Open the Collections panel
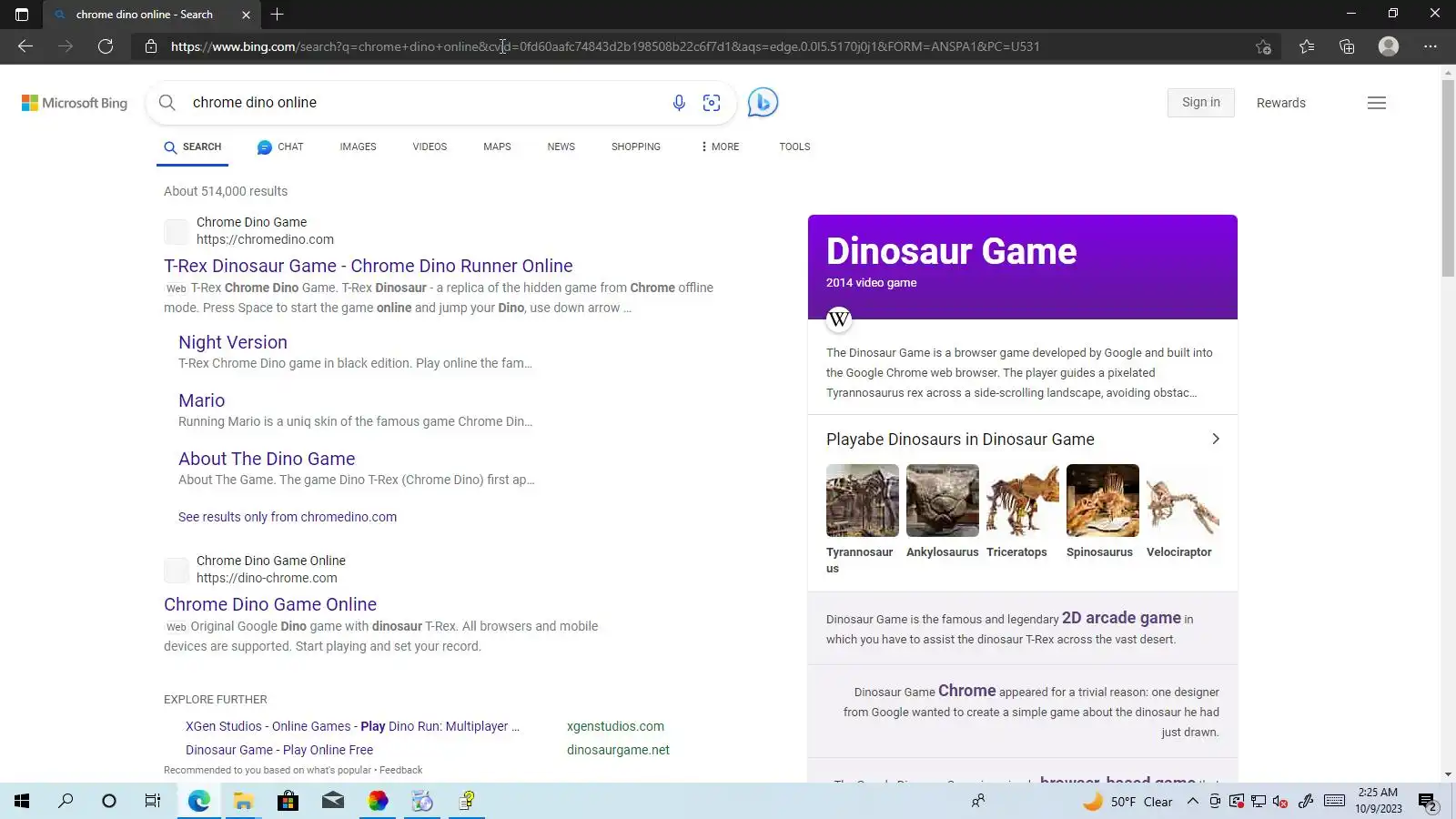Image resolution: width=1456 pixels, height=819 pixels. 1347,46
